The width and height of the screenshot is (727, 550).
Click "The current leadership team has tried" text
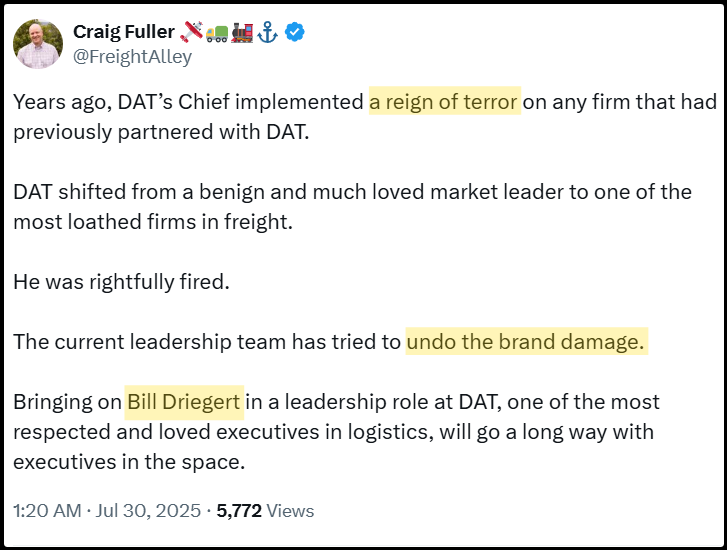[206, 342]
